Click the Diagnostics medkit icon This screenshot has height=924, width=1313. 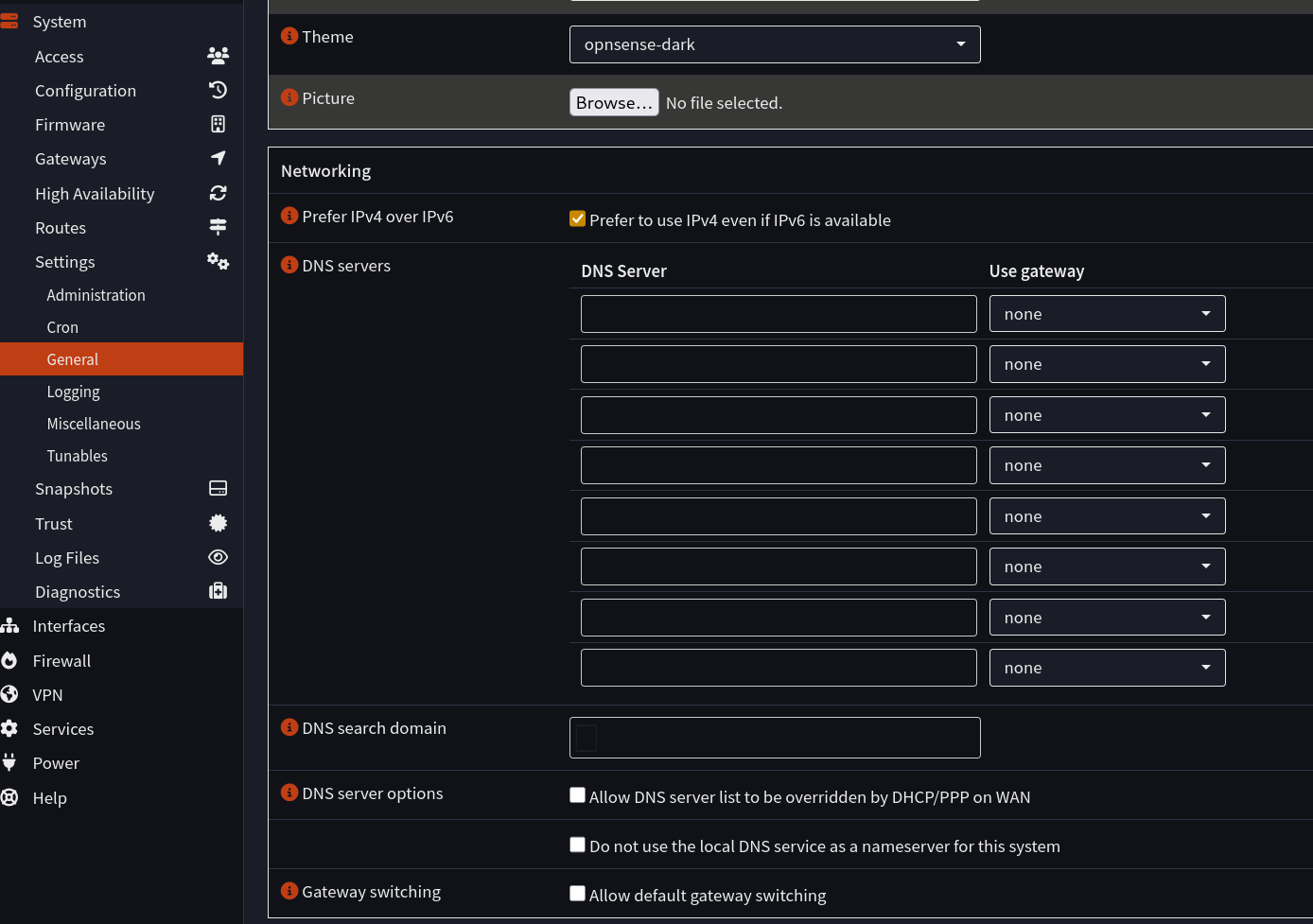tap(218, 591)
